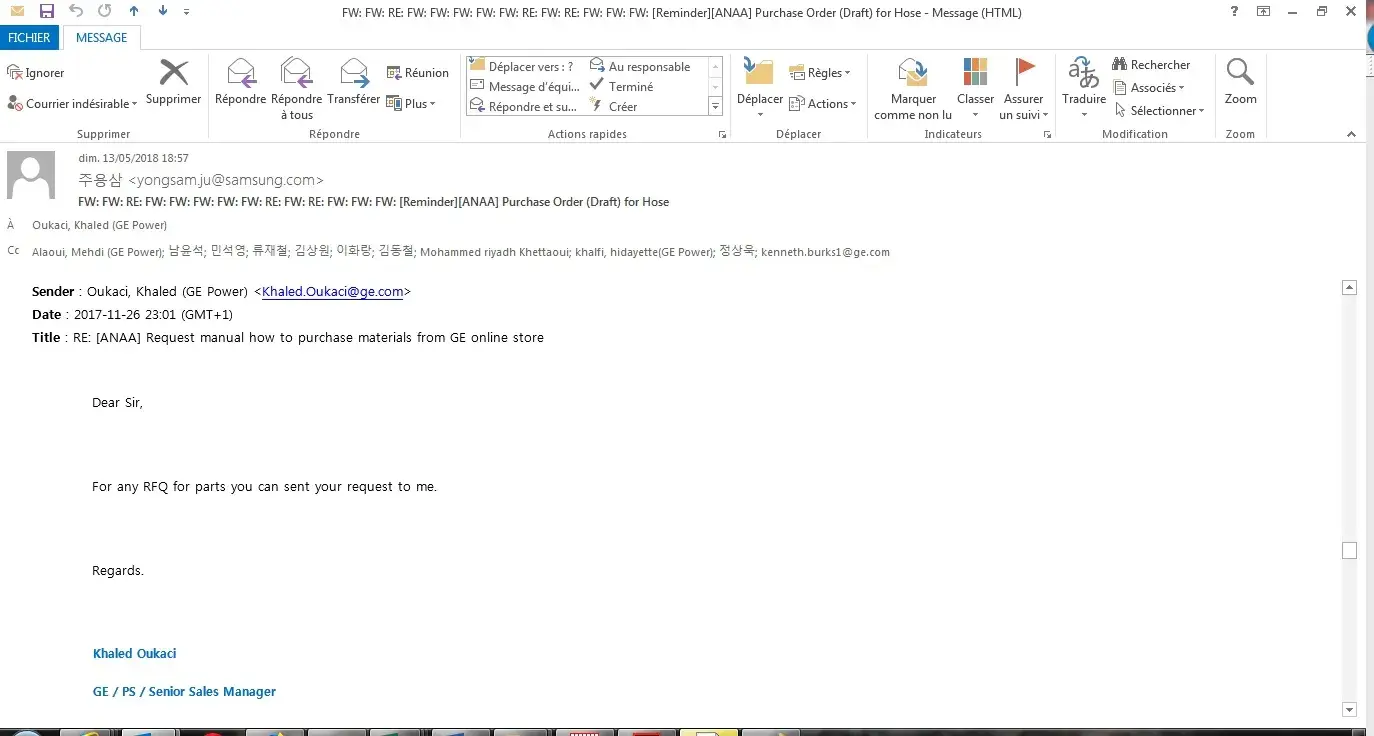Open the Indicateurs group dialog launcher
Viewport: 1374px width, 736px height.
pyautogui.click(x=1046, y=134)
